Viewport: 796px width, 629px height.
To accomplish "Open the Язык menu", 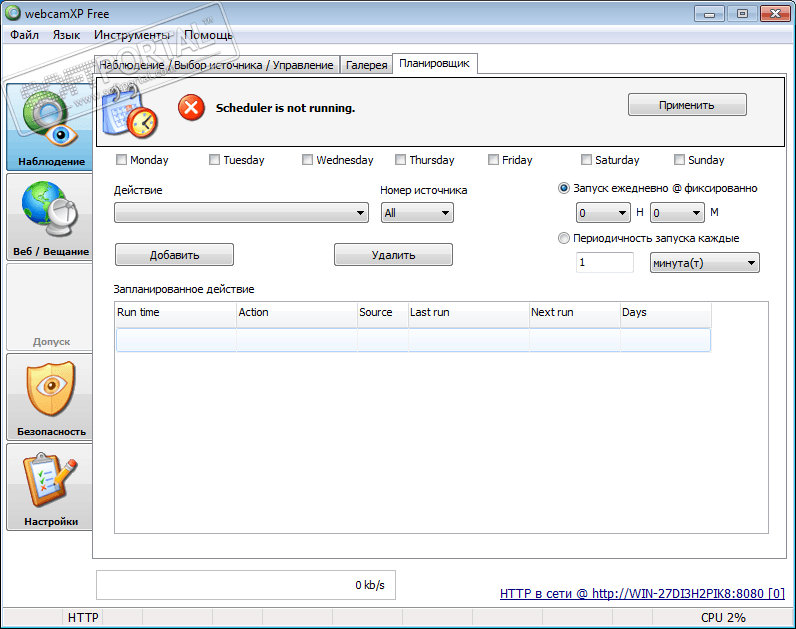I will [x=67, y=35].
